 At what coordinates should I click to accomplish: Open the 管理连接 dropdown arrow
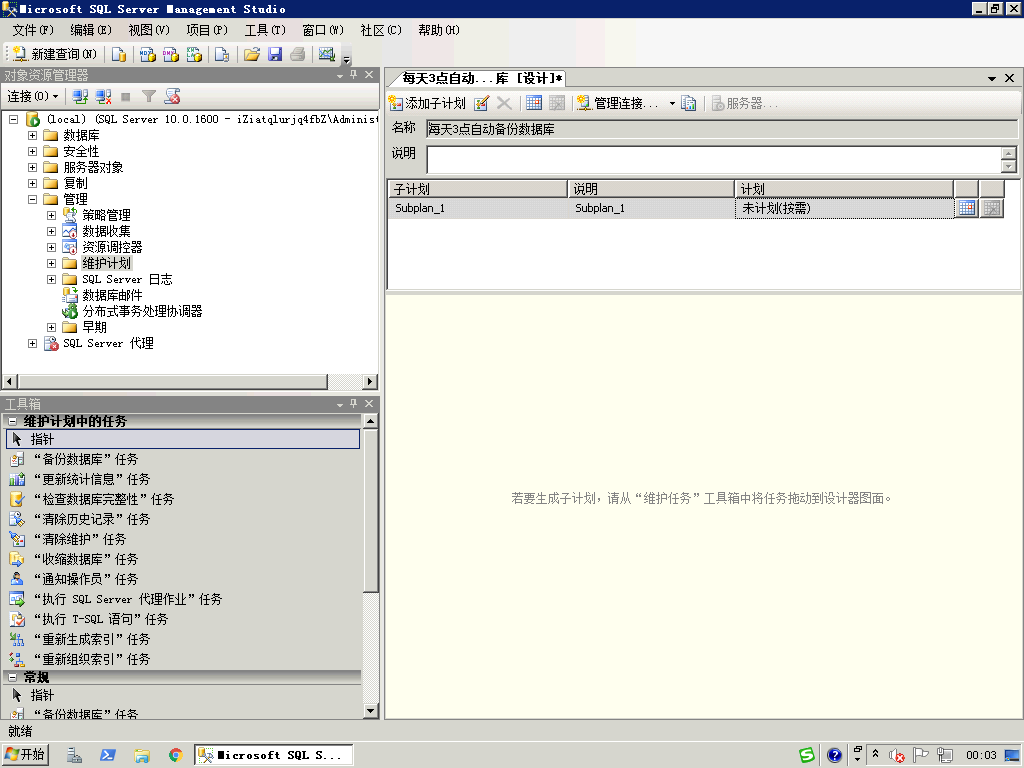tap(672, 103)
